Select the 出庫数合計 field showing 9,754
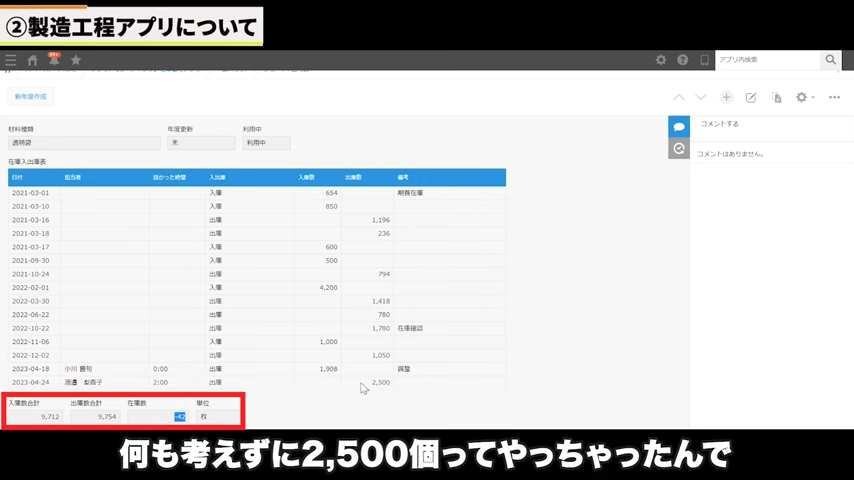 pos(95,417)
